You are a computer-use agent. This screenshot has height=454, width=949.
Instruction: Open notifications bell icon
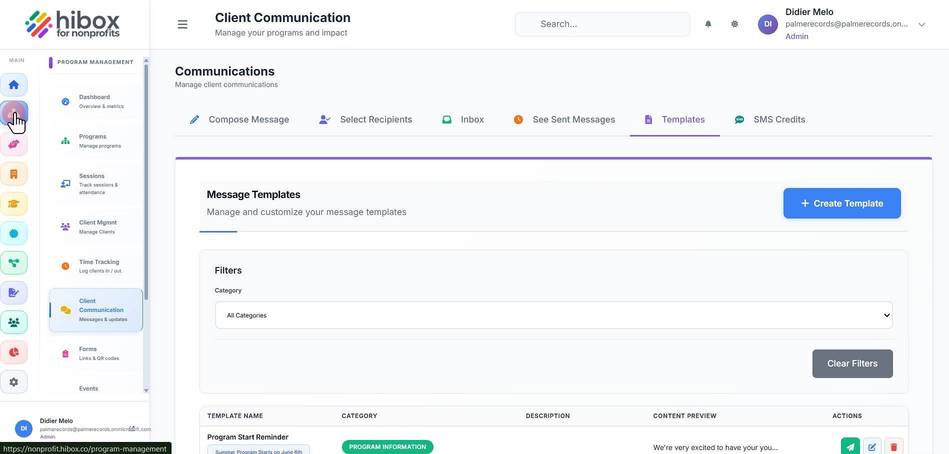tap(708, 24)
